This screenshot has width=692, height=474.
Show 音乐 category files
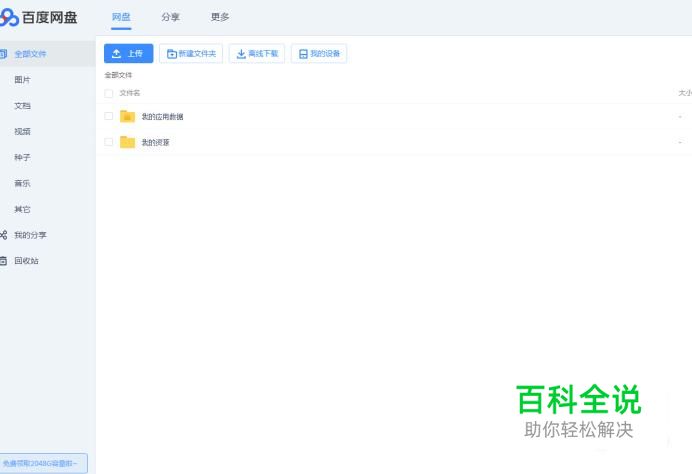tap(23, 183)
